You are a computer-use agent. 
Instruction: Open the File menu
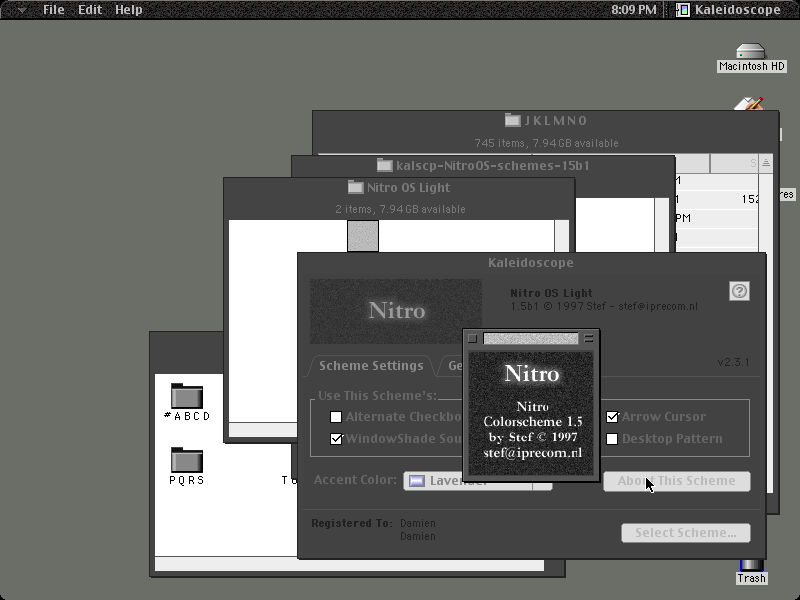[54, 10]
